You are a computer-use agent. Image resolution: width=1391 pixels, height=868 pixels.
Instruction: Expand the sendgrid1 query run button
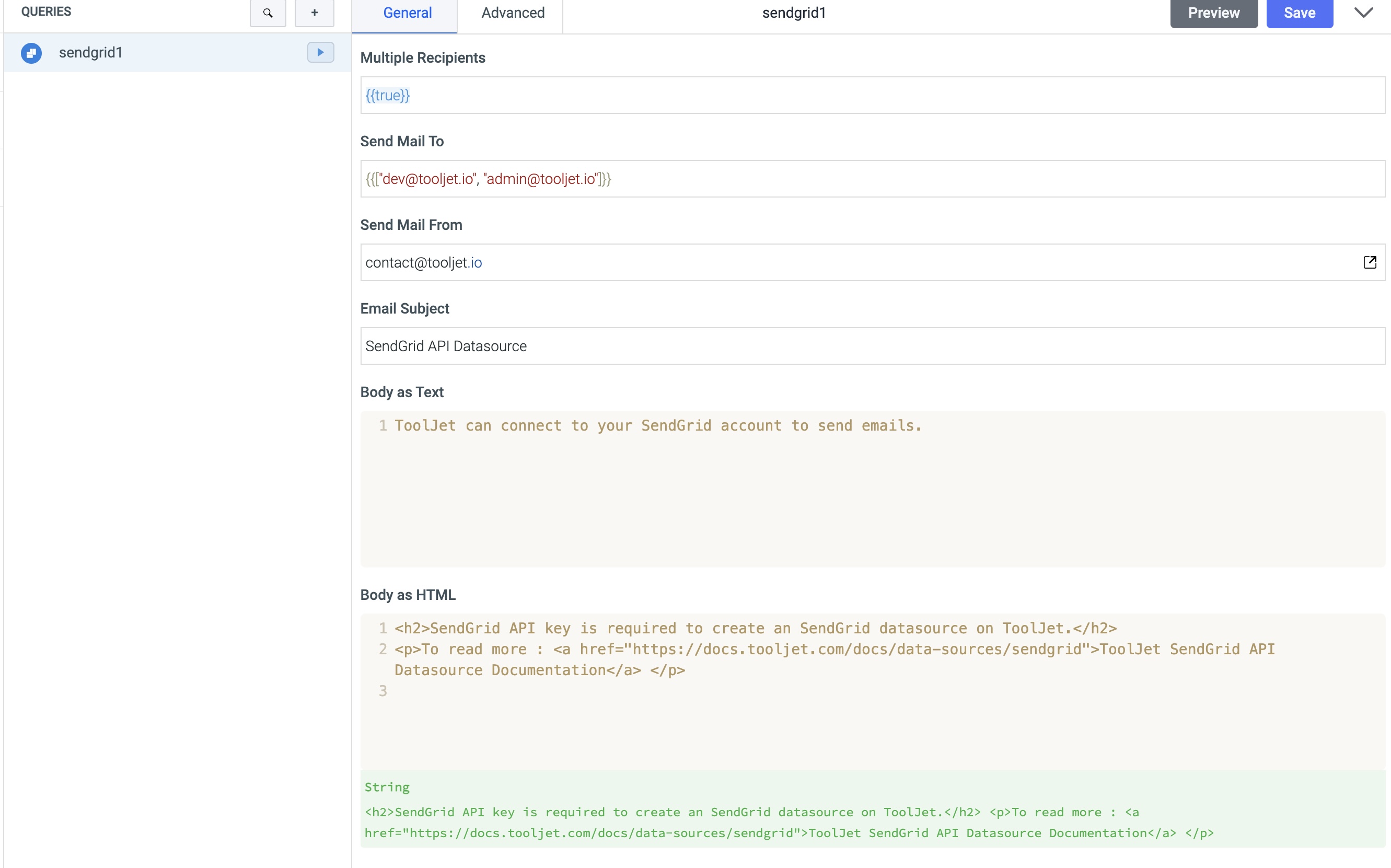[x=320, y=52]
